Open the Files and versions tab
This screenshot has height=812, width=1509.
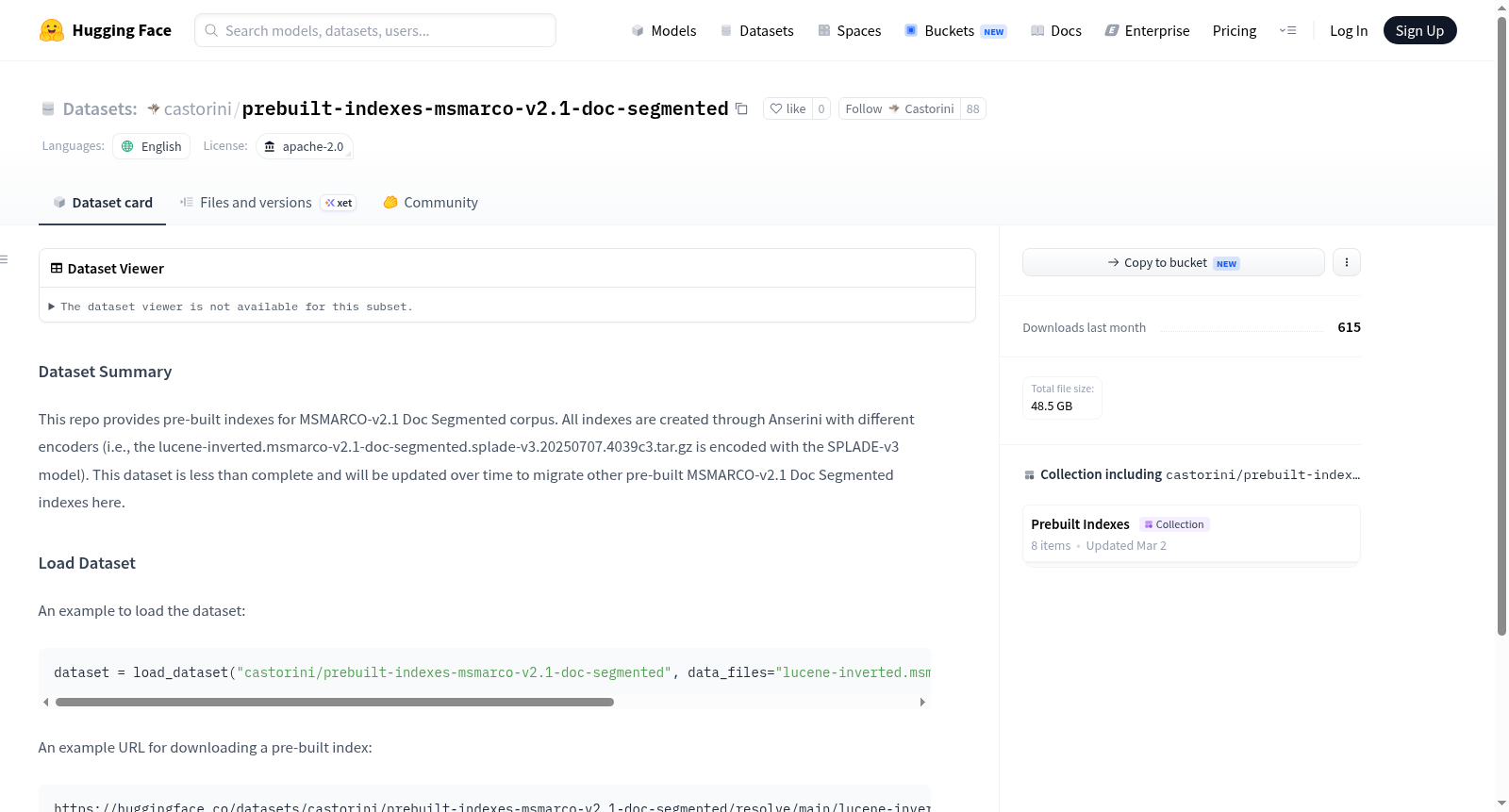pos(268,202)
